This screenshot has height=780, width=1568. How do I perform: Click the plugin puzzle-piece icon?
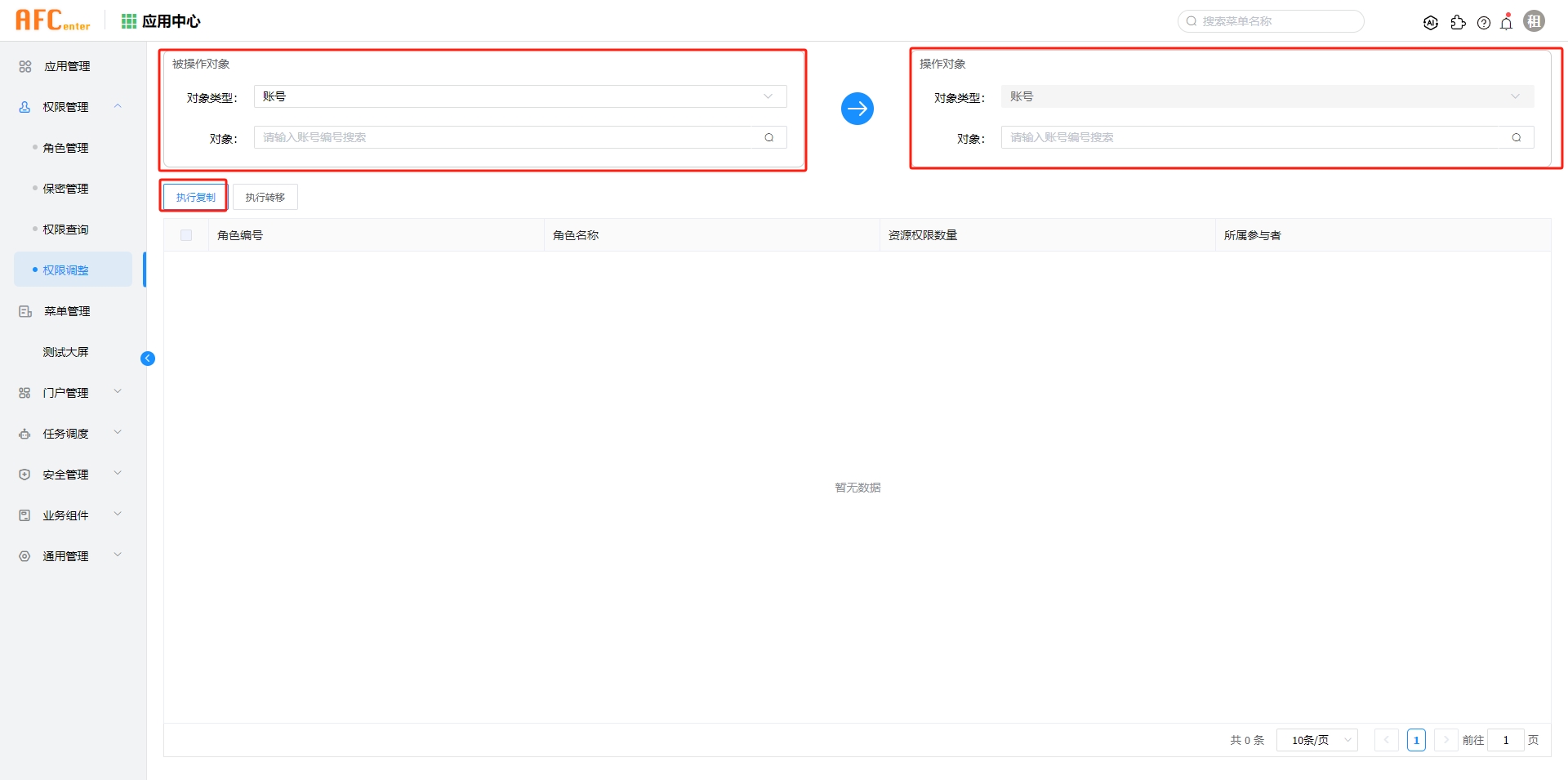click(1459, 23)
